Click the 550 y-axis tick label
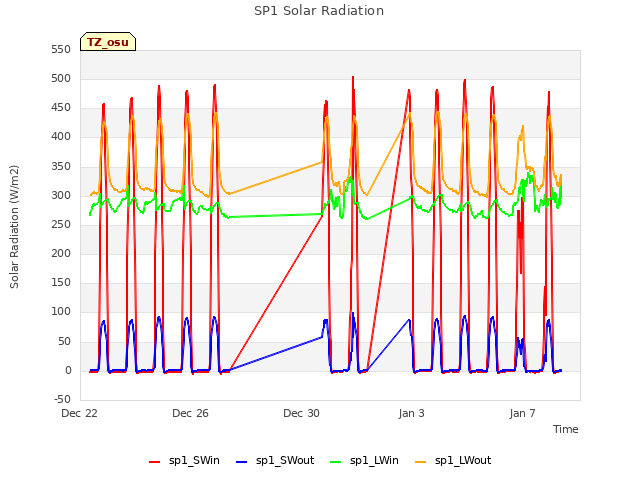 pyautogui.click(x=61, y=50)
